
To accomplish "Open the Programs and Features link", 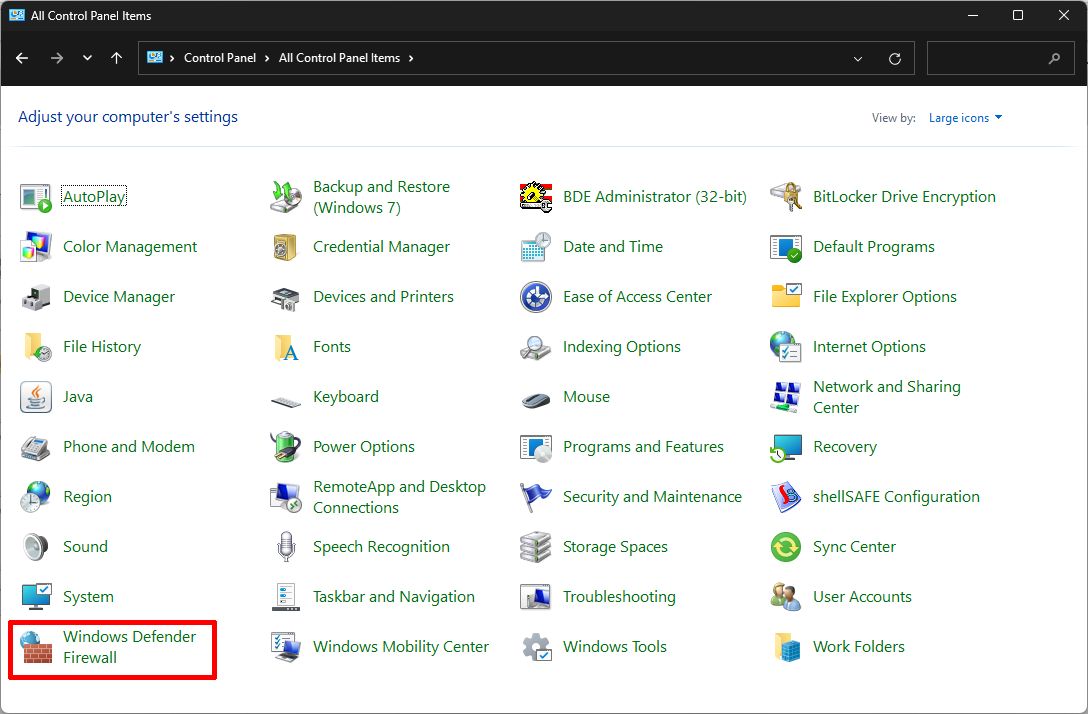I will (643, 447).
